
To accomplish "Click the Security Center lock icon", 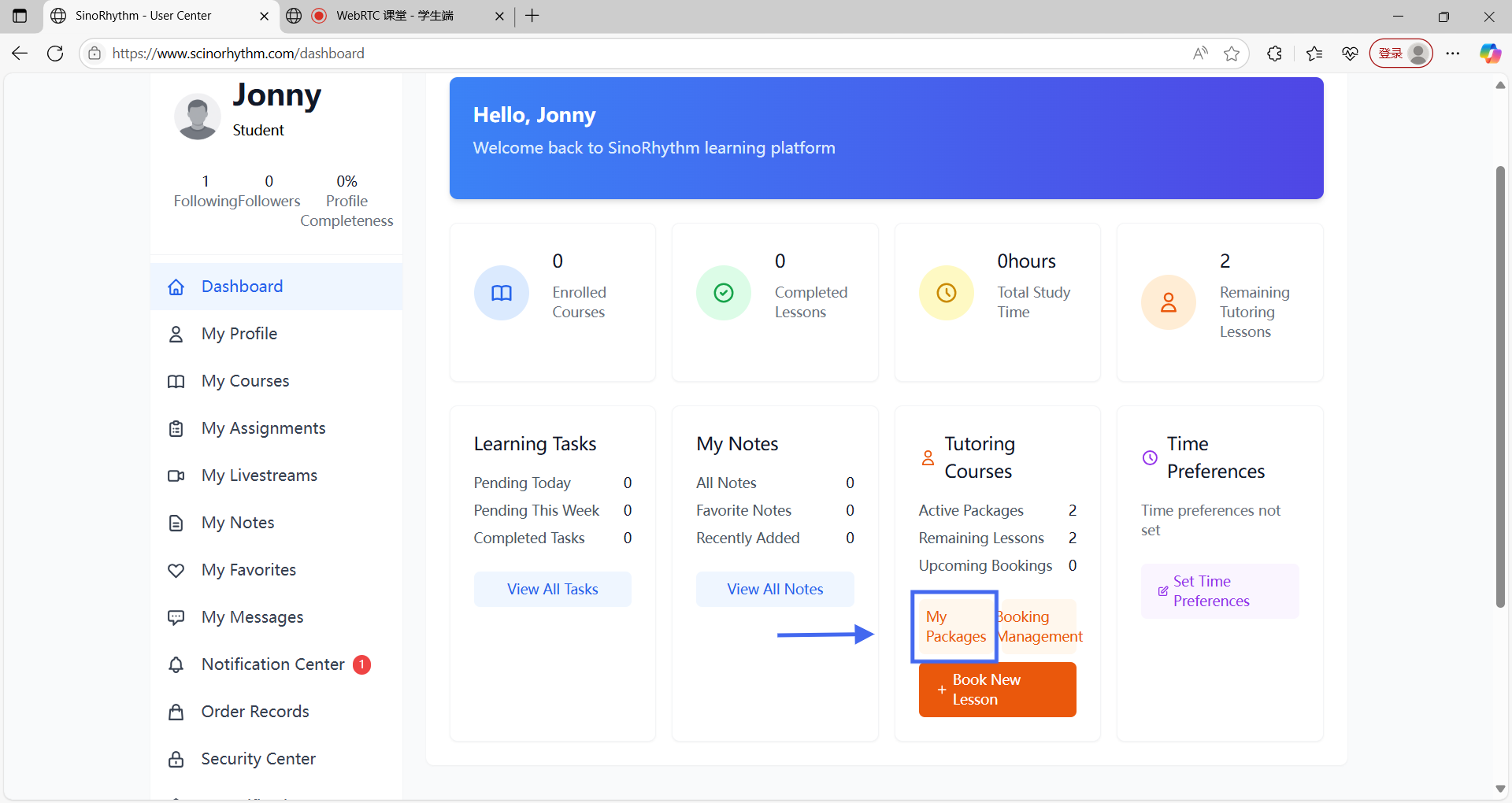I will coord(176,759).
